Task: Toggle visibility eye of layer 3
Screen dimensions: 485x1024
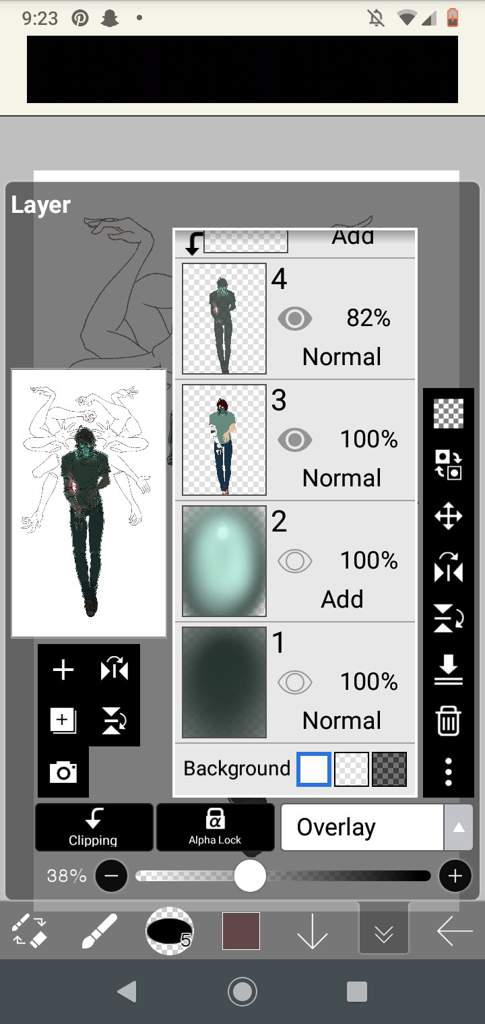Action: pos(294,440)
